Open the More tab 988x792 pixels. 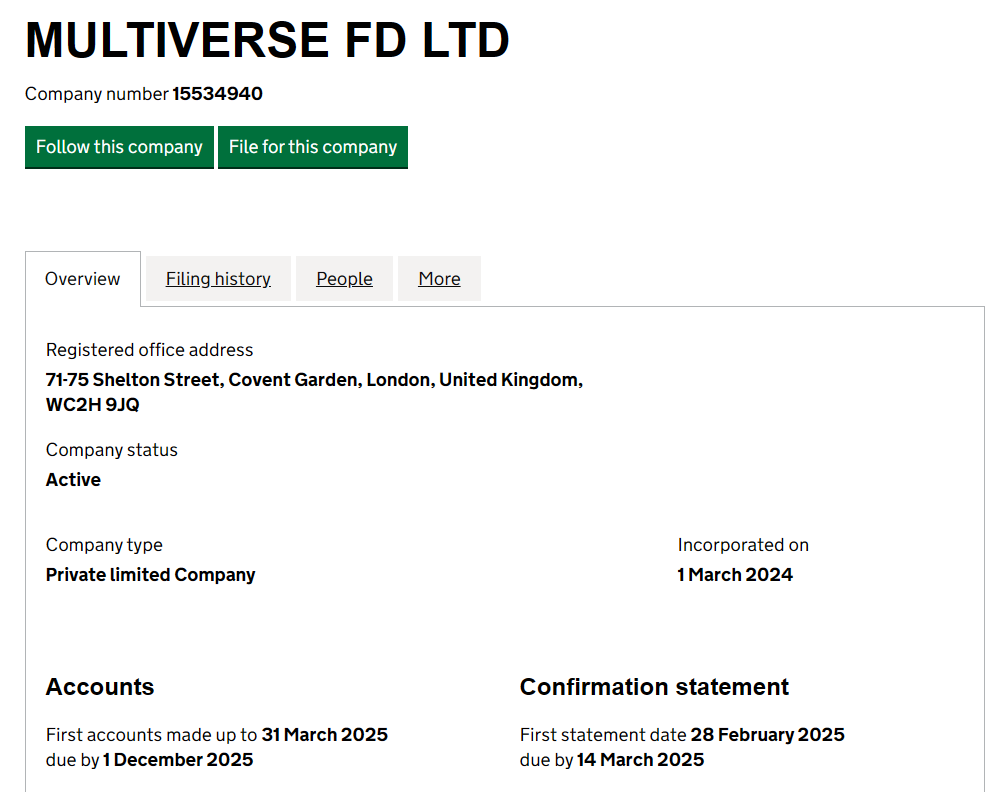439,278
